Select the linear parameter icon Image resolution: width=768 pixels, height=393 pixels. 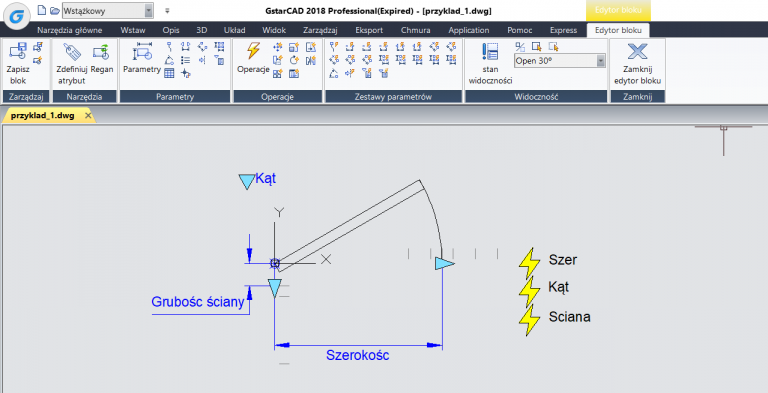(186, 47)
